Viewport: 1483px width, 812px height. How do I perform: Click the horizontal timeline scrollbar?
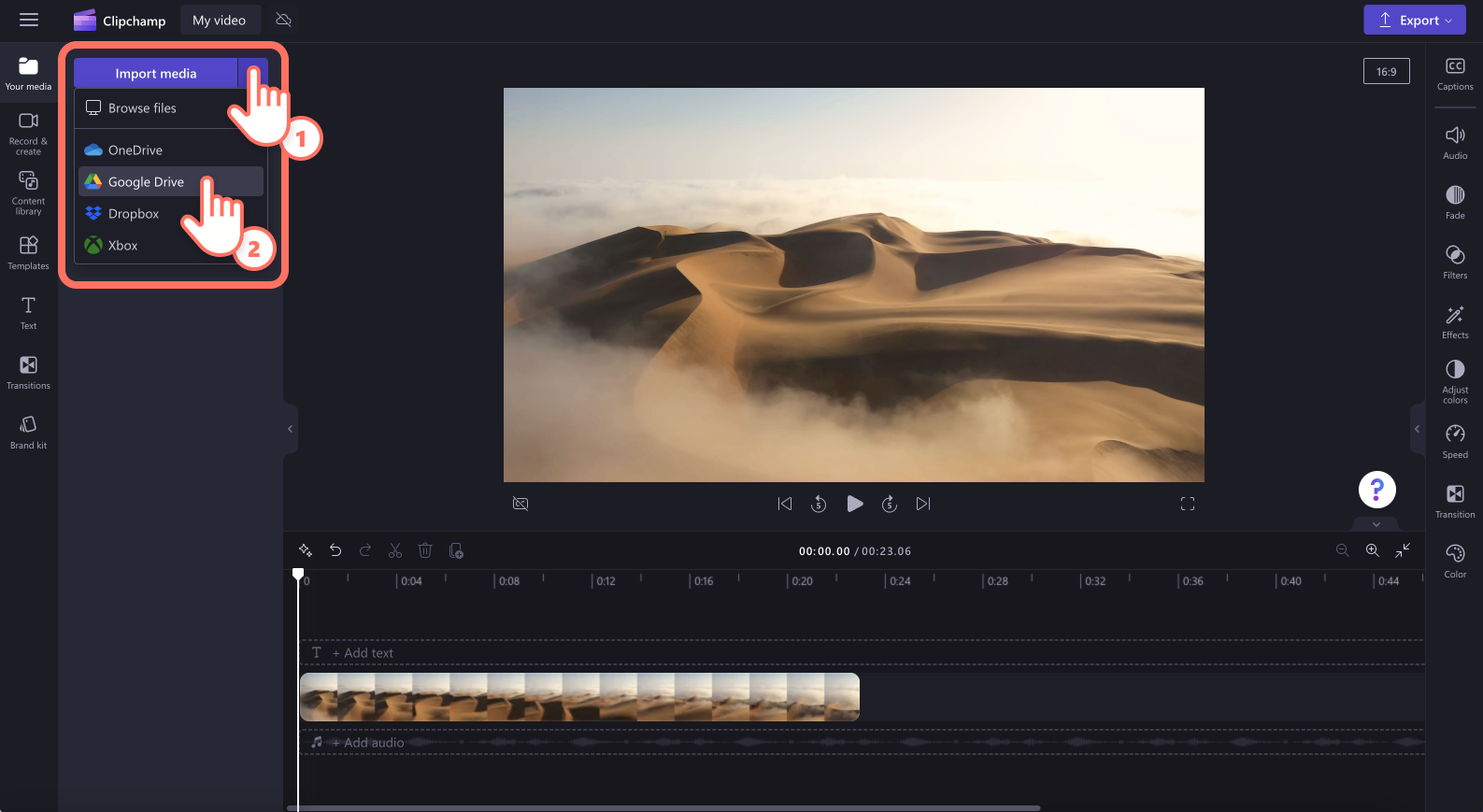coord(663,807)
